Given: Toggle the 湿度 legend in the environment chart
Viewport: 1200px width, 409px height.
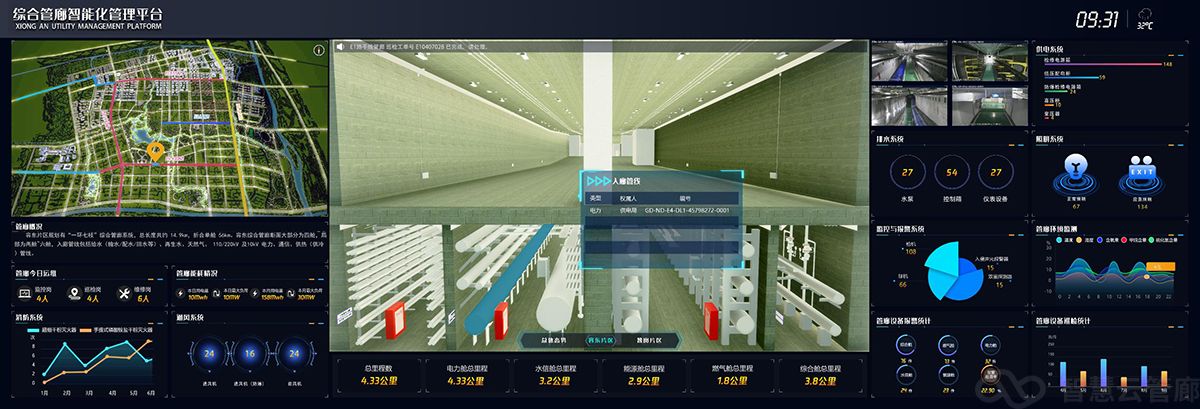Looking at the screenshot, I should coord(1086,240).
